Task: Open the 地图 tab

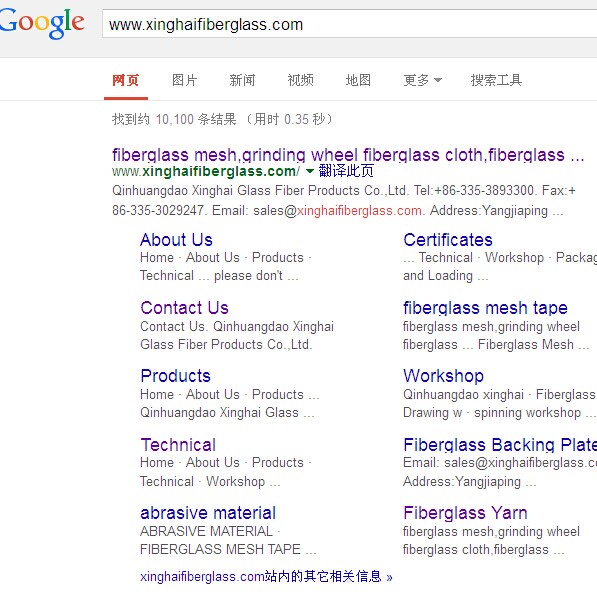Action: pos(358,80)
